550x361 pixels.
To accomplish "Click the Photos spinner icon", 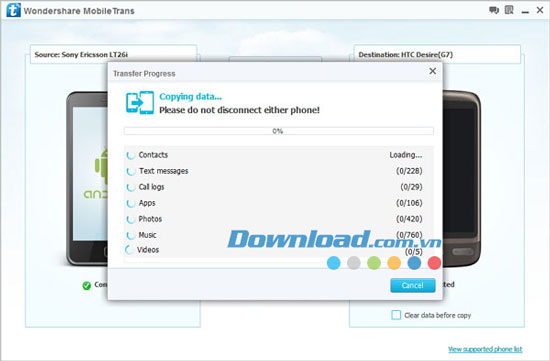I will coord(131,219).
